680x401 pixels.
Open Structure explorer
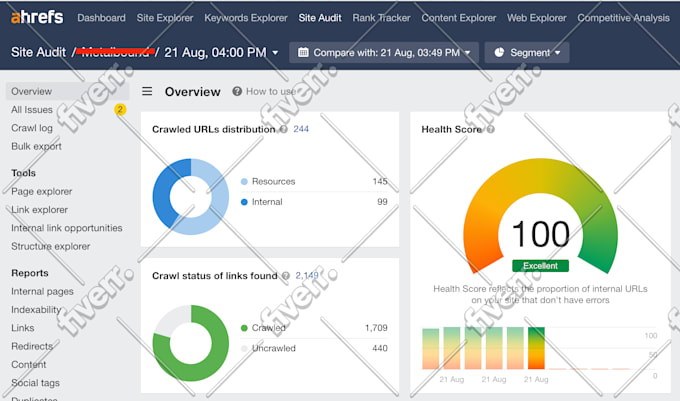pos(51,246)
